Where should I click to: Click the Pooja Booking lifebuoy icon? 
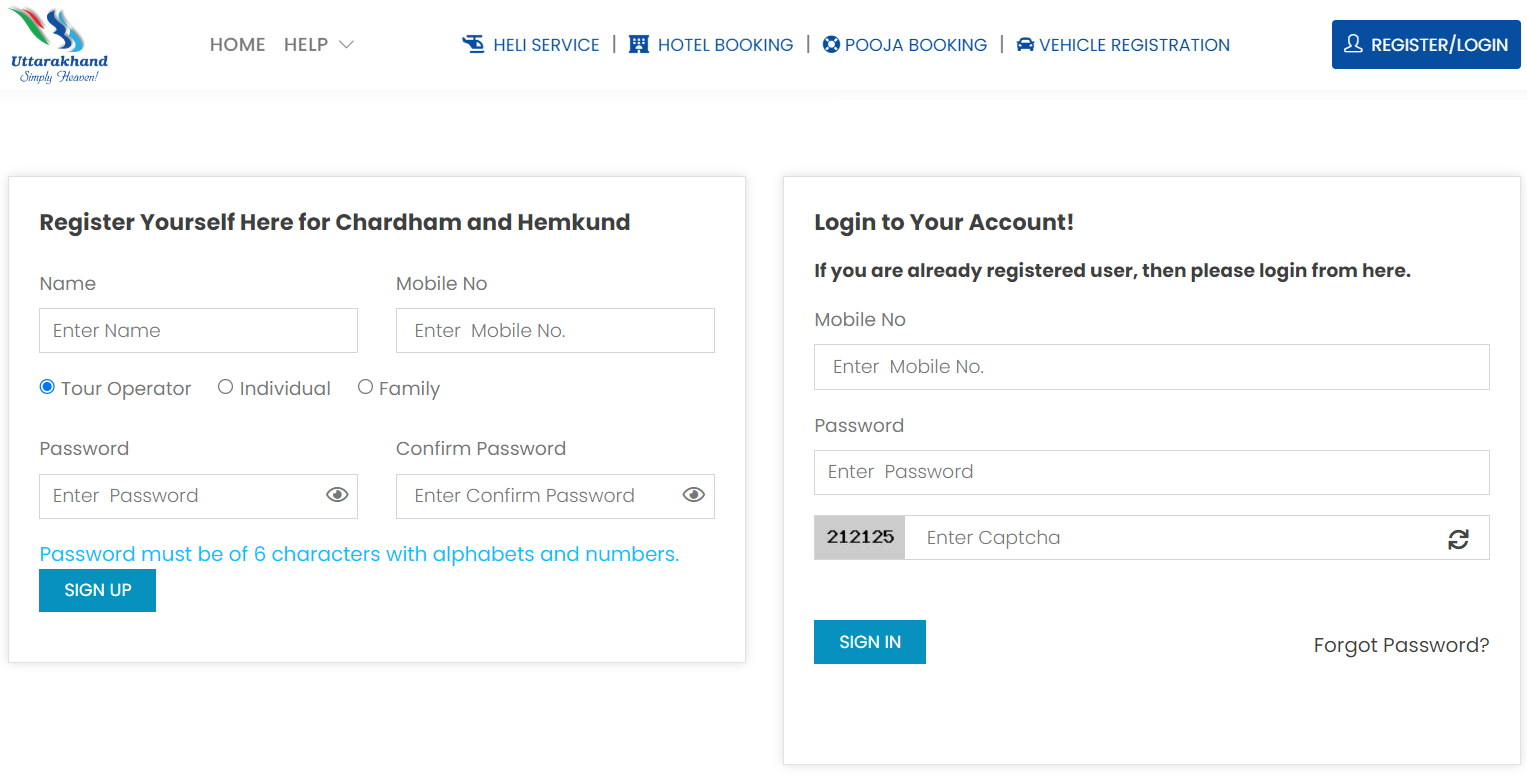point(831,45)
